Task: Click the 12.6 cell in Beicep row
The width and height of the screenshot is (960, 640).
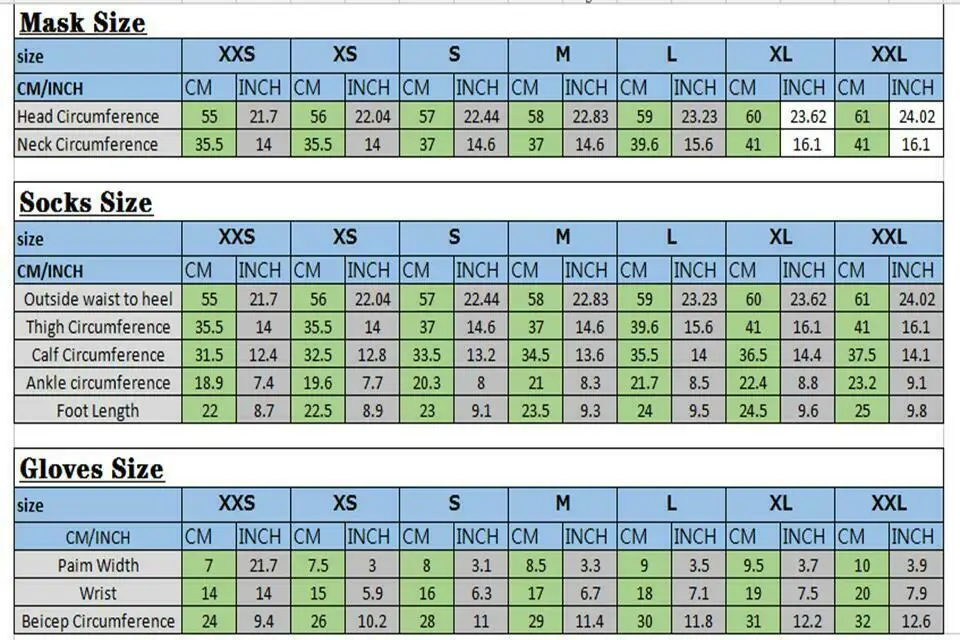Action: click(917, 620)
